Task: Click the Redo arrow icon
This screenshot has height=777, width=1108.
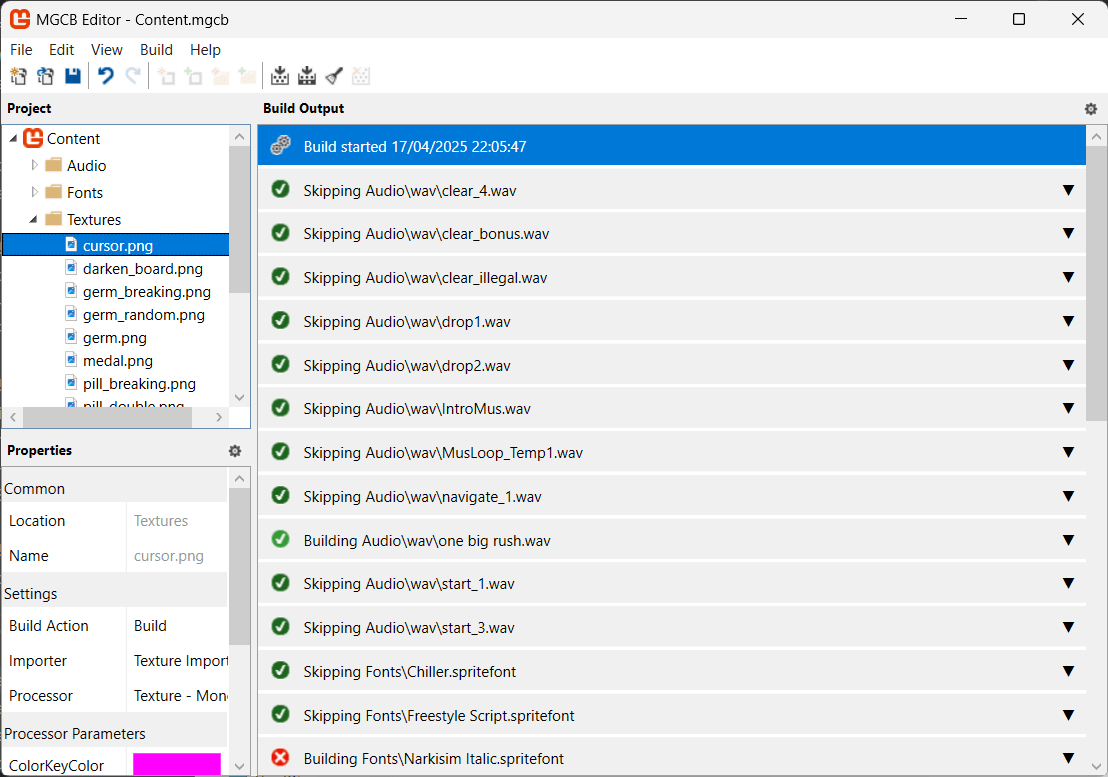Action: 132,76
